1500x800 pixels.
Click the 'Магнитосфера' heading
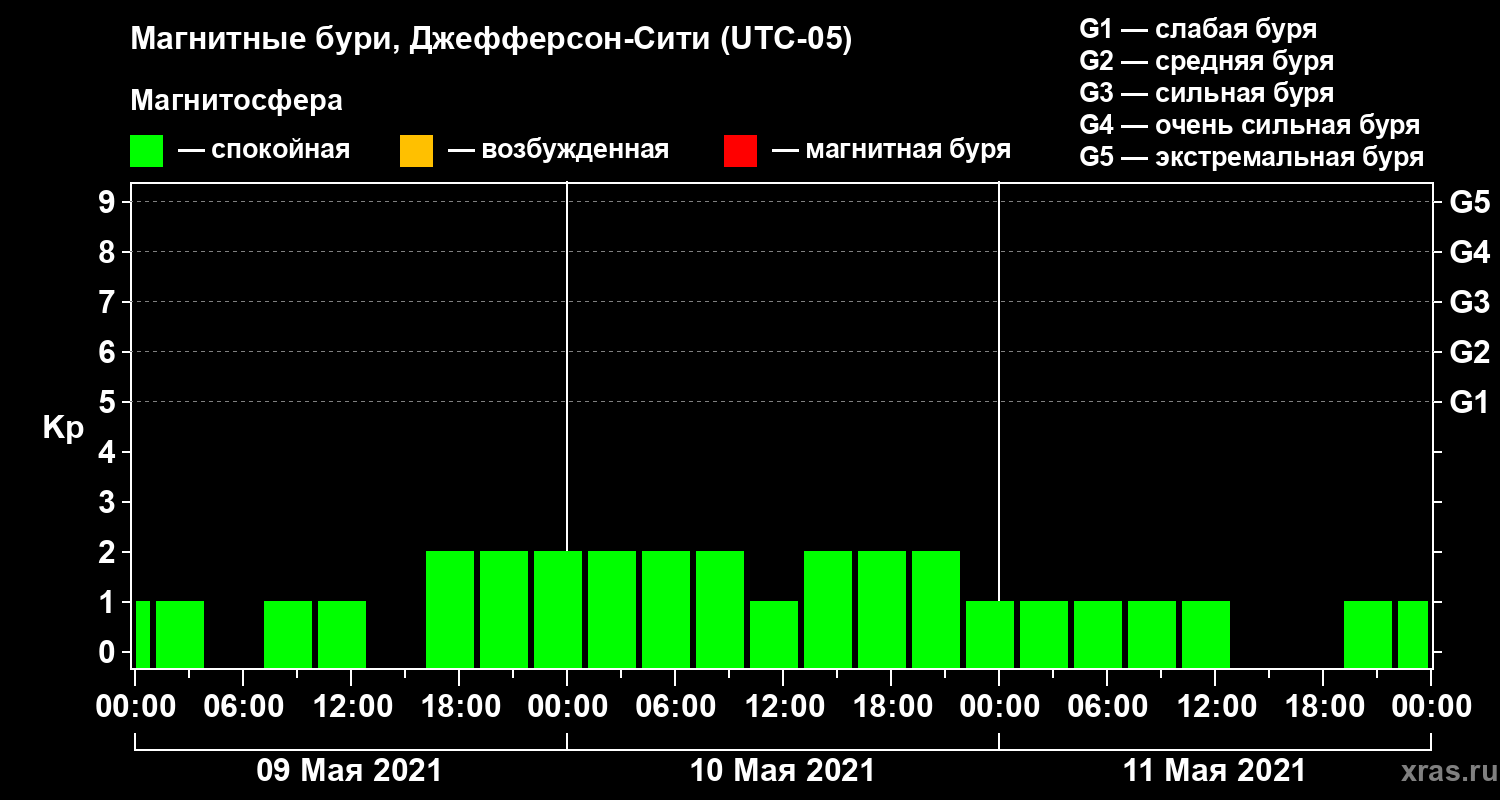pos(236,101)
